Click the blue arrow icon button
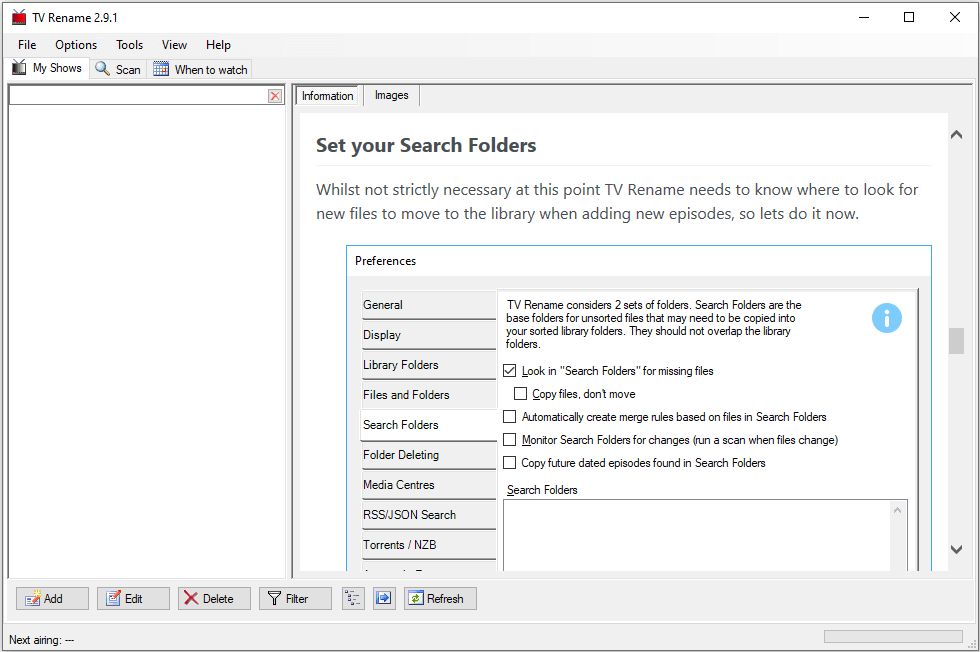This screenshot has height=652, width=980. point(384,598)
